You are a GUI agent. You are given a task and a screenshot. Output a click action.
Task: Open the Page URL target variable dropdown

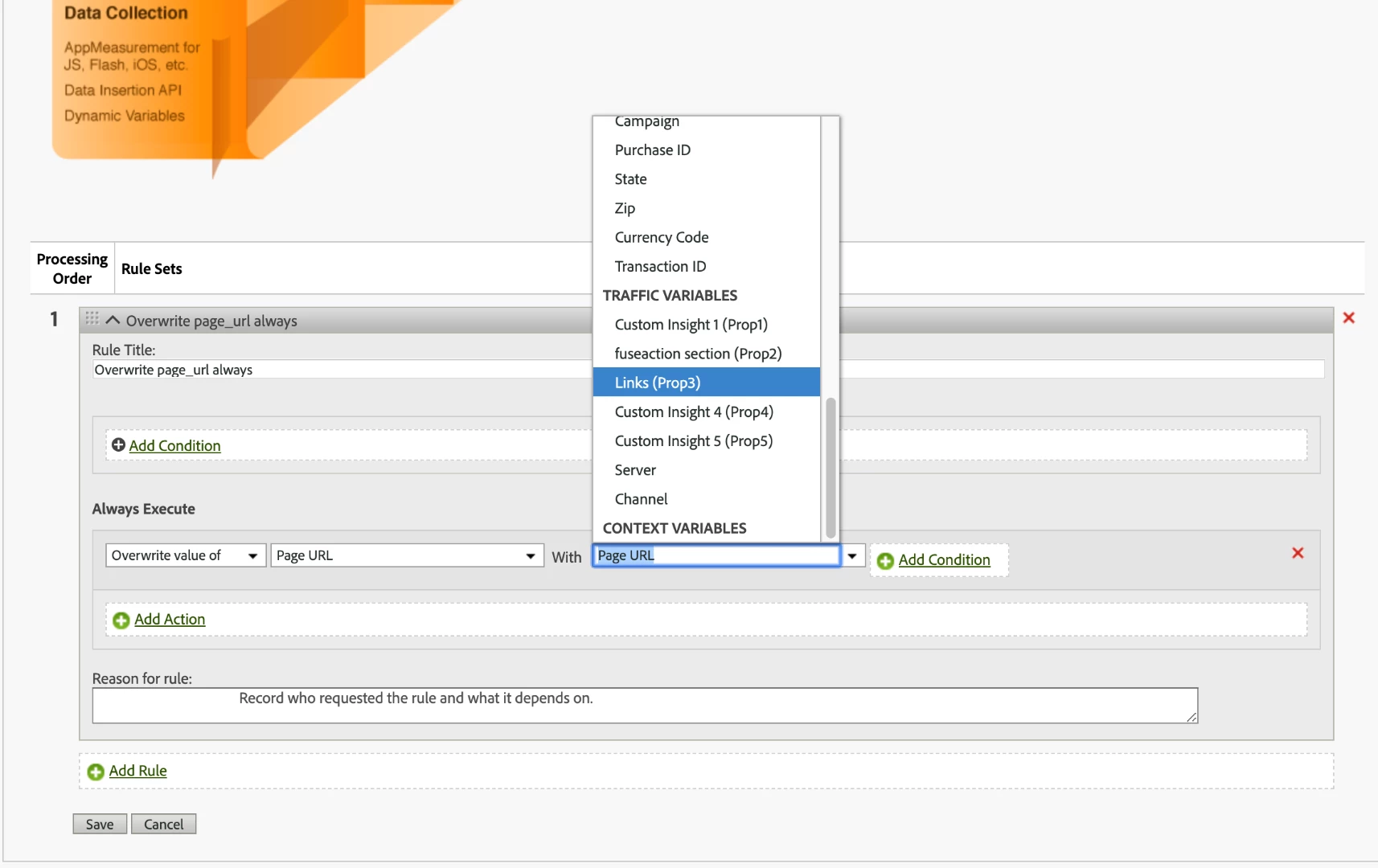(x=407, y=555)
